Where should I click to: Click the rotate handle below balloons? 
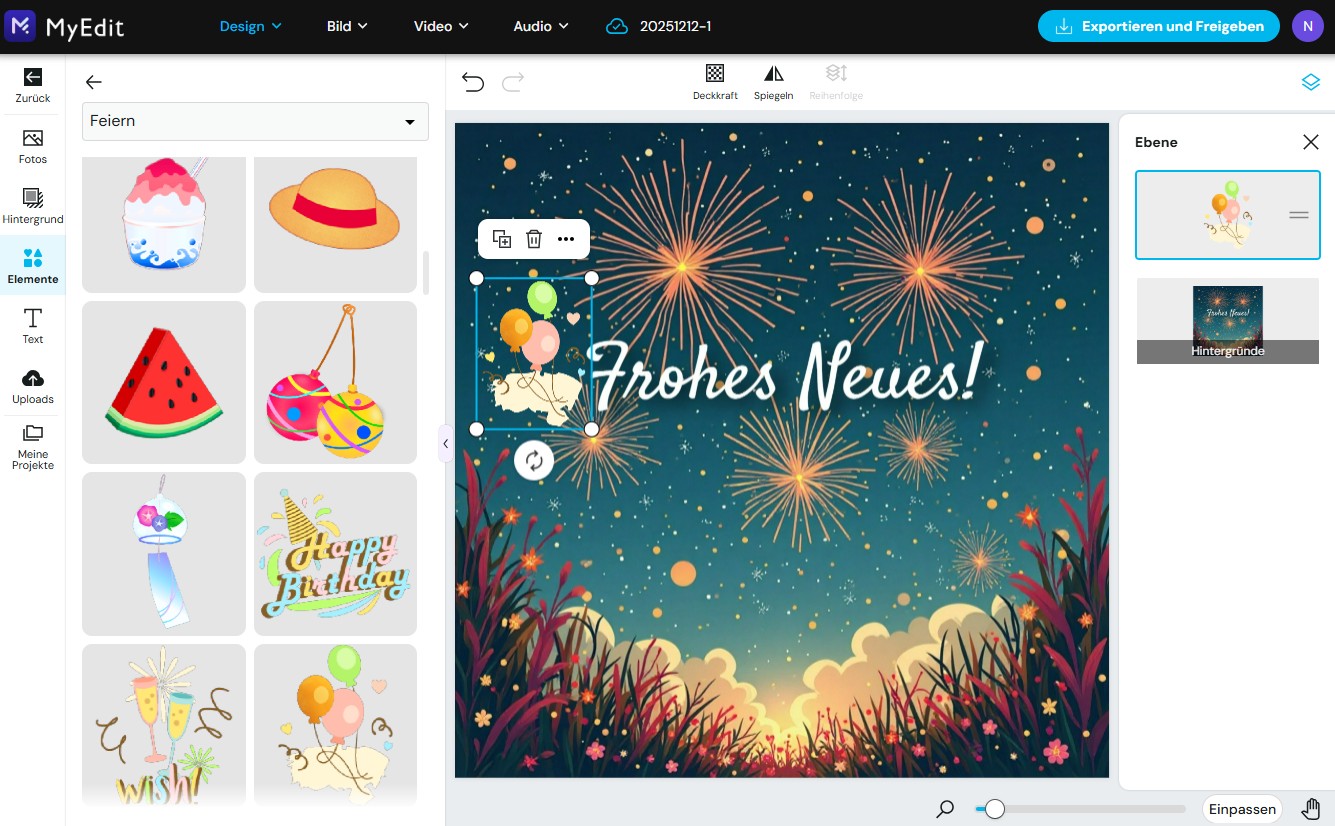(x=534, y=460)
